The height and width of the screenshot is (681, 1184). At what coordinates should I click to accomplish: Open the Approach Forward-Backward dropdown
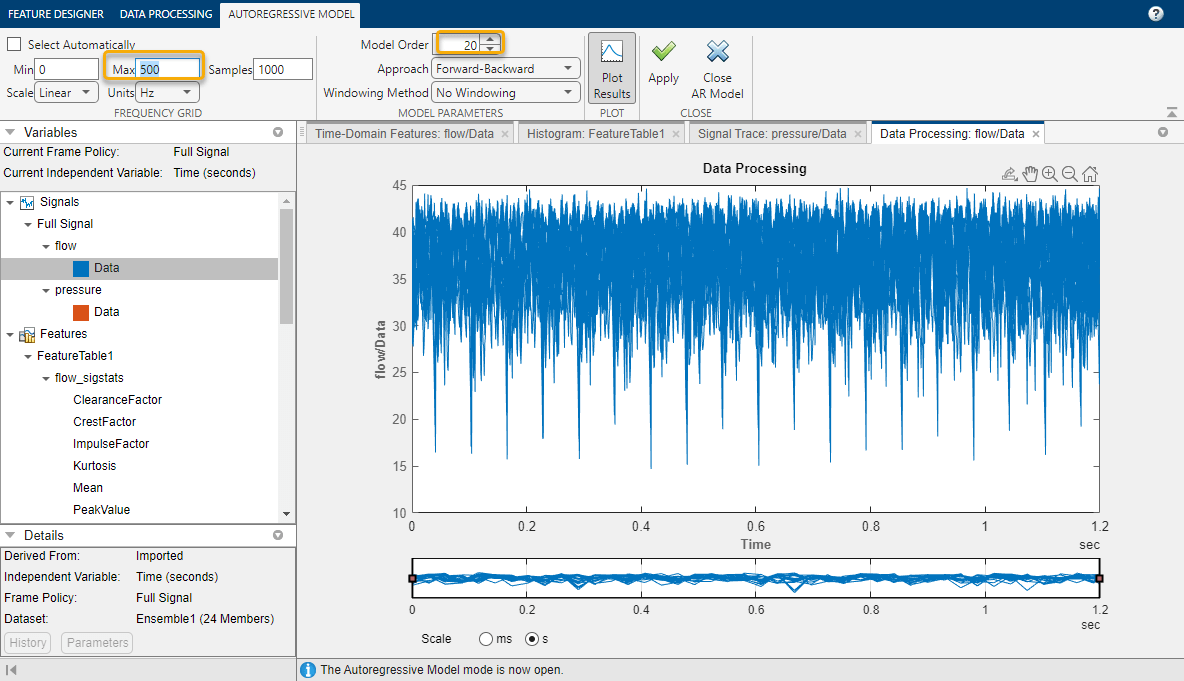point(506,69)
